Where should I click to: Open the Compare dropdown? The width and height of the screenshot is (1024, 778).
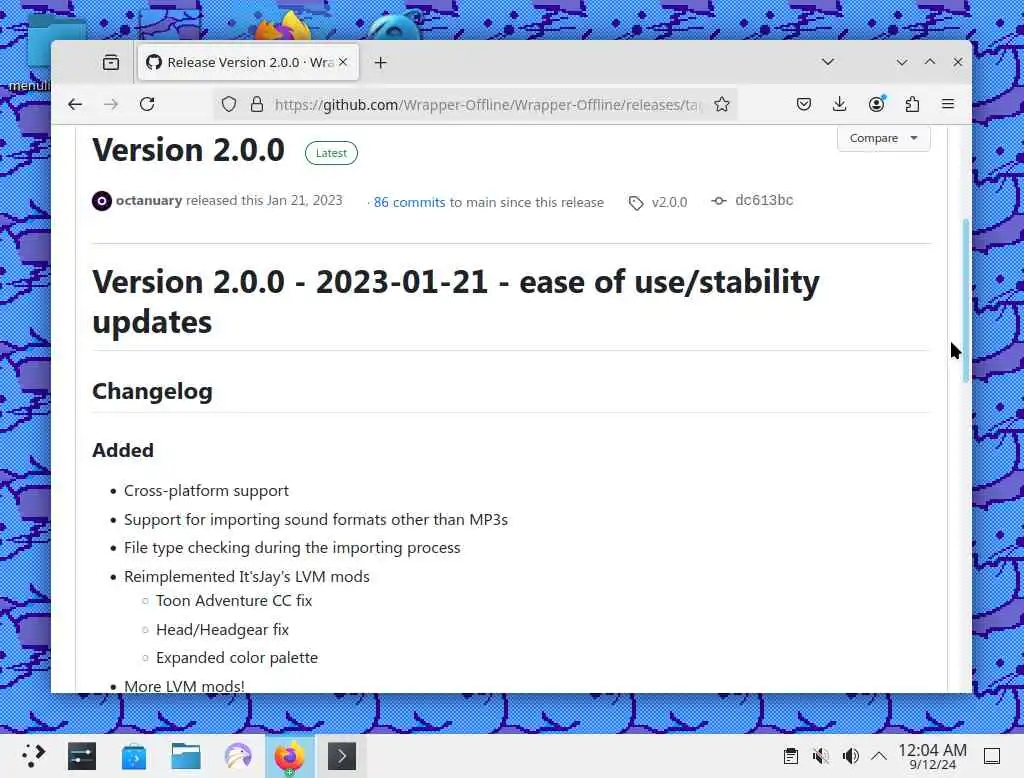coord(884,138)
